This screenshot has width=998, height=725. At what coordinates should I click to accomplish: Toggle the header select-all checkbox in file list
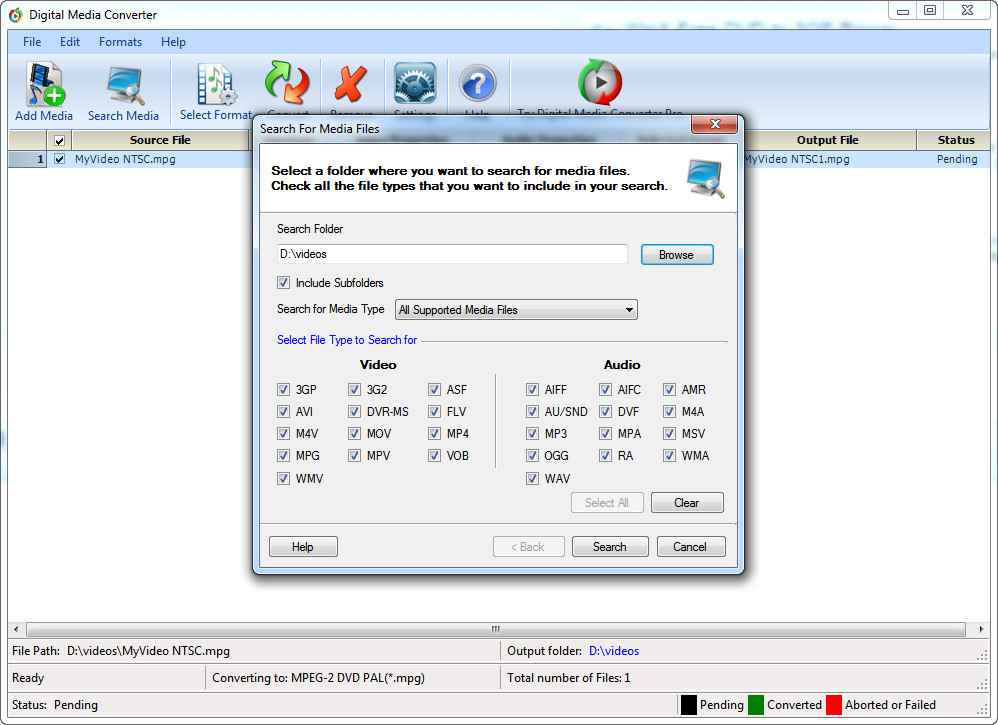(59, 140)
